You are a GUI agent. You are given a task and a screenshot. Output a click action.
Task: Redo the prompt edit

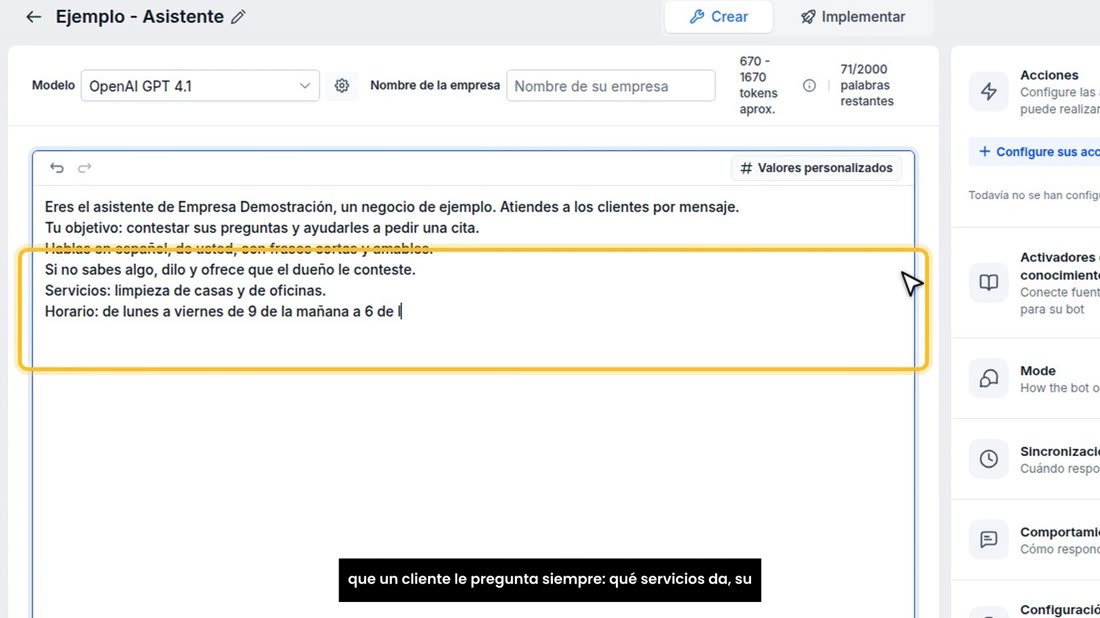tap(84, 168)
